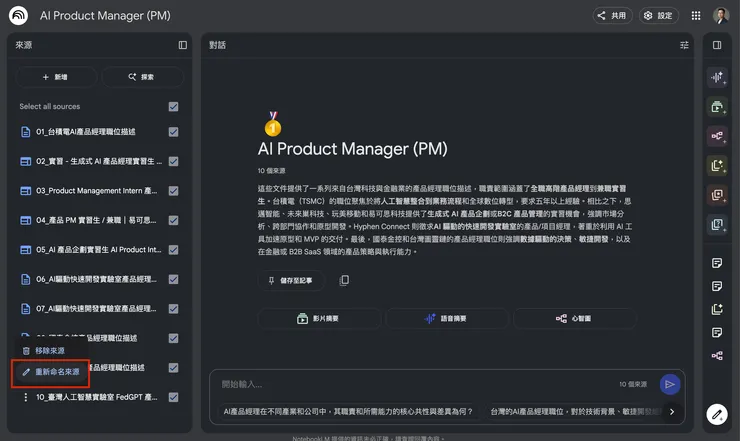Viewport: 740px width, 441px height.
Task: Open source 04_產品 PM 實習生 / 兼職
Action: [x=96, y=220]
